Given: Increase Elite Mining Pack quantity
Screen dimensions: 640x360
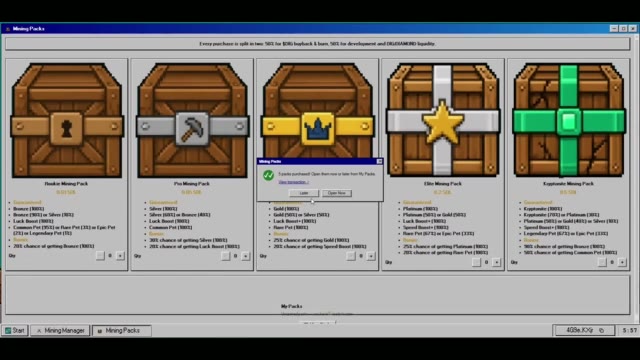Looking at the screenshot, I should click(x=496, y=262).
